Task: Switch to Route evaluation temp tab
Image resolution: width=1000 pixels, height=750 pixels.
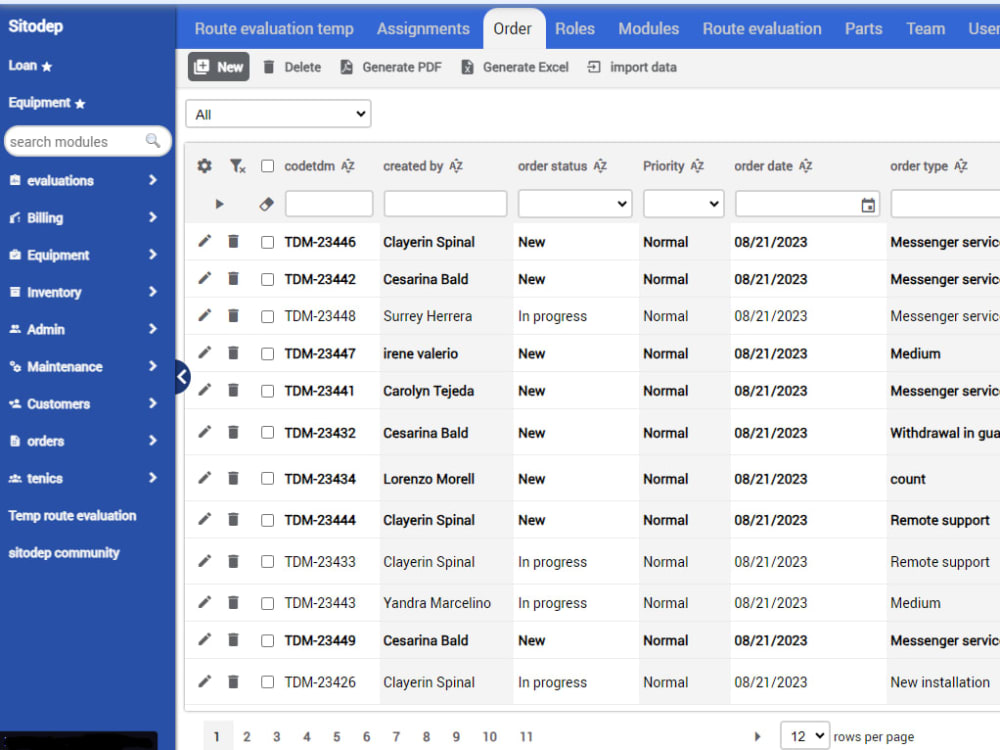Action: pos(274,29)
